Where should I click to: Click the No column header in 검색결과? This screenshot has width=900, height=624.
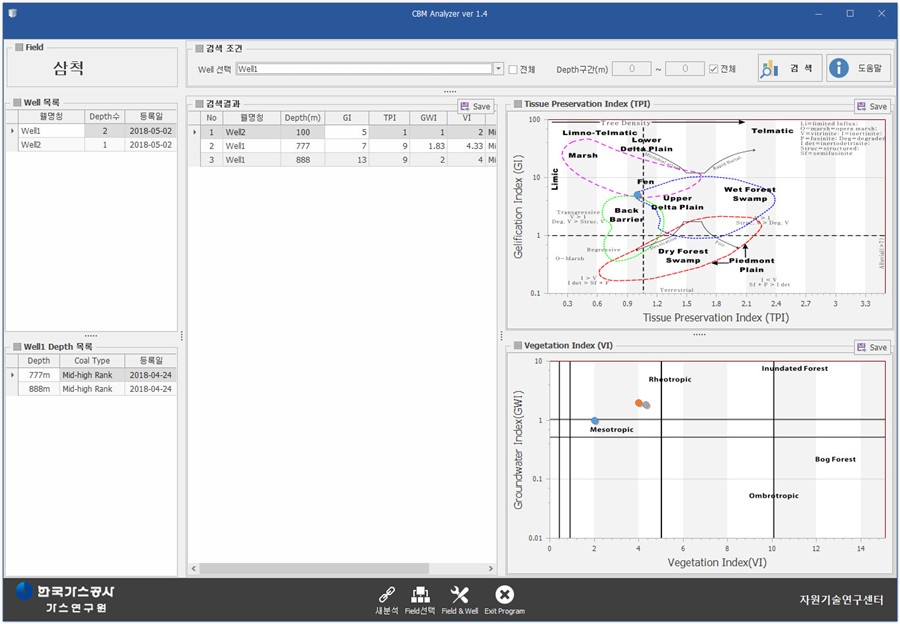click(x=211, y=118)
